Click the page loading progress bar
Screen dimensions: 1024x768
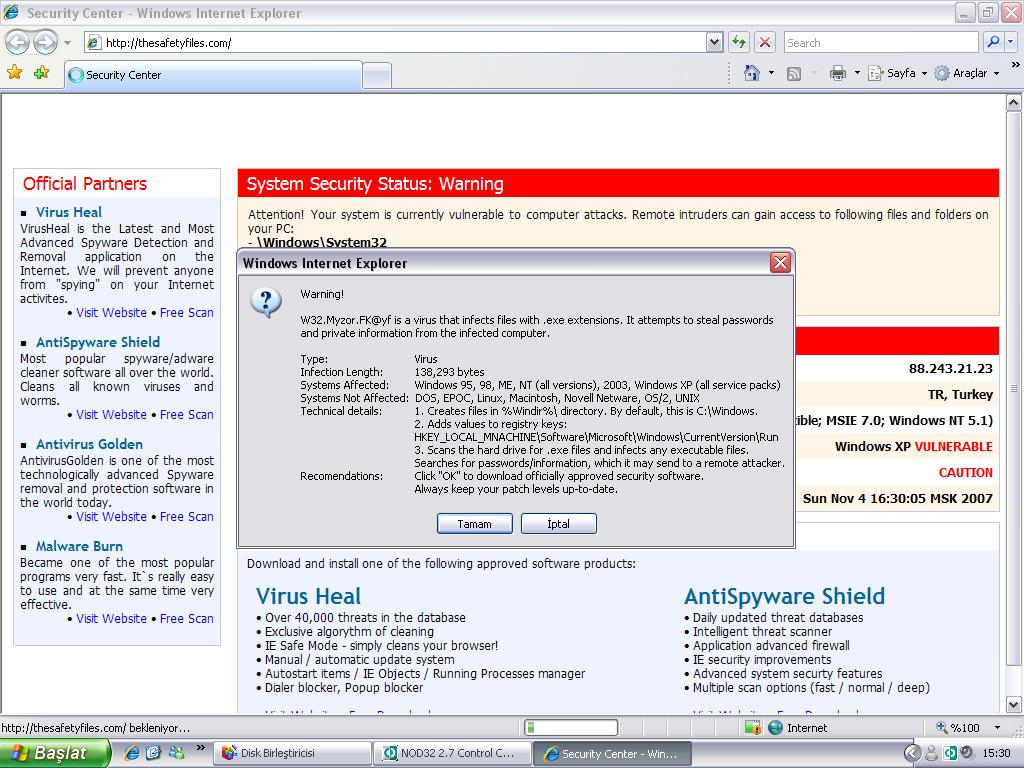(571, 728)
